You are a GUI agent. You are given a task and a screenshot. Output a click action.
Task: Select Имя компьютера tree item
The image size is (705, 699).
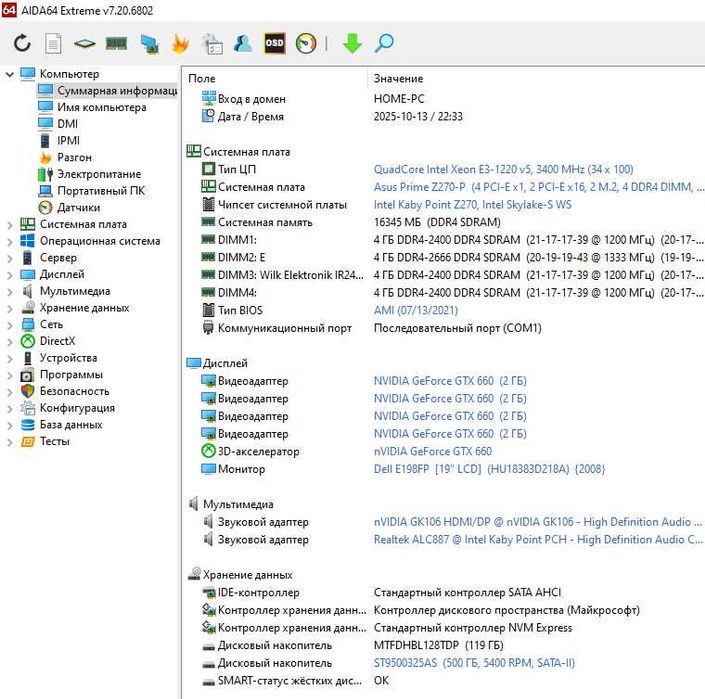pyautogui.click(x=102, y=107)
